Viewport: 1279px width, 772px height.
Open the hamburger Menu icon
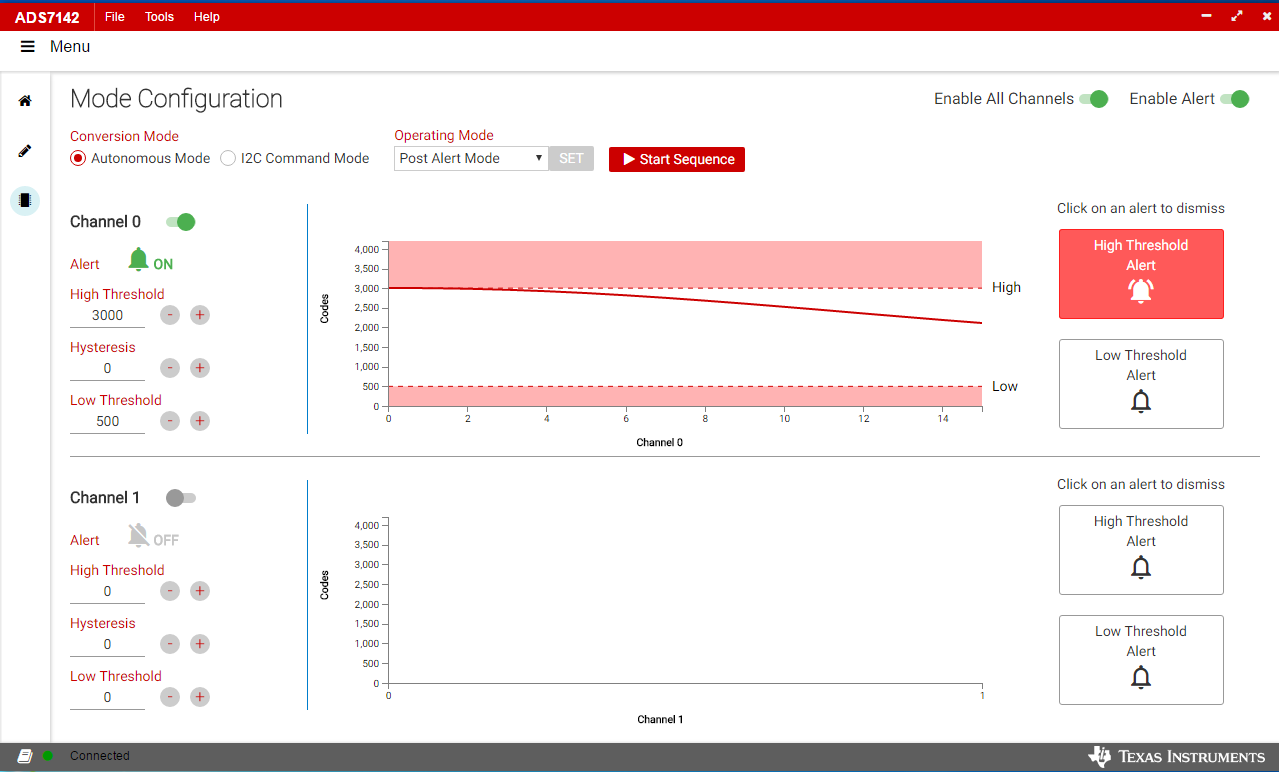[28, 47]
